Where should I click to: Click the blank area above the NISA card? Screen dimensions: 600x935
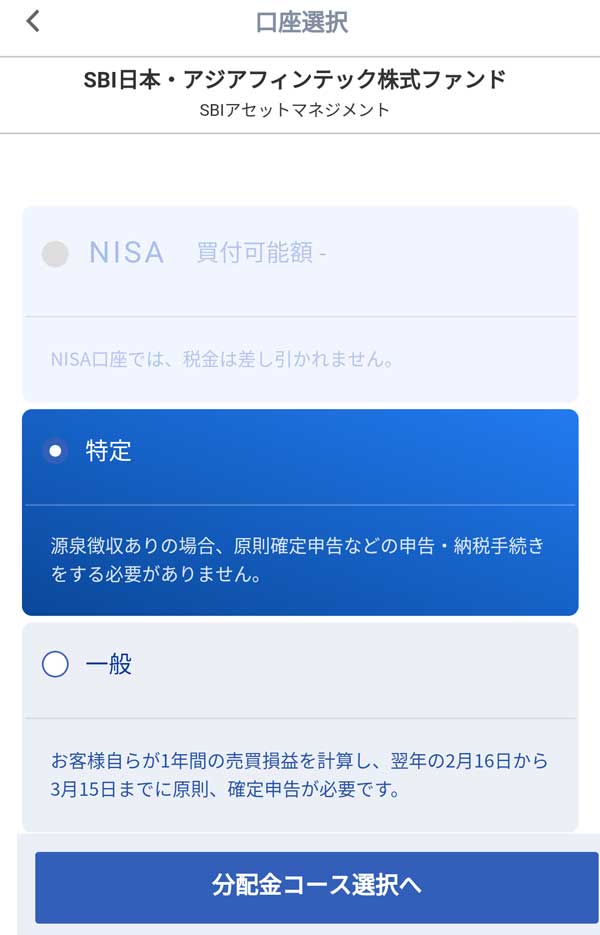[x=300, y=170]
